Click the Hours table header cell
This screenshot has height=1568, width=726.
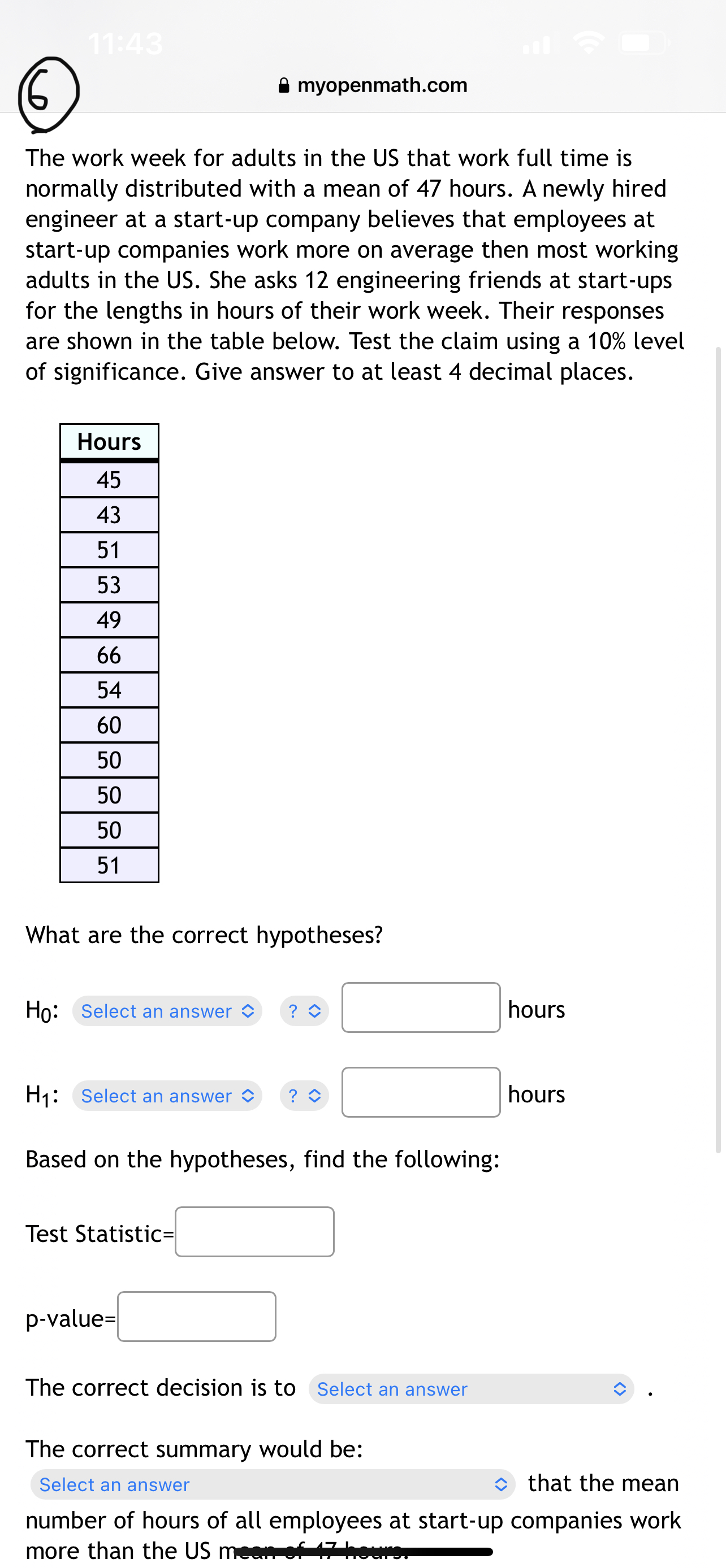109,442
